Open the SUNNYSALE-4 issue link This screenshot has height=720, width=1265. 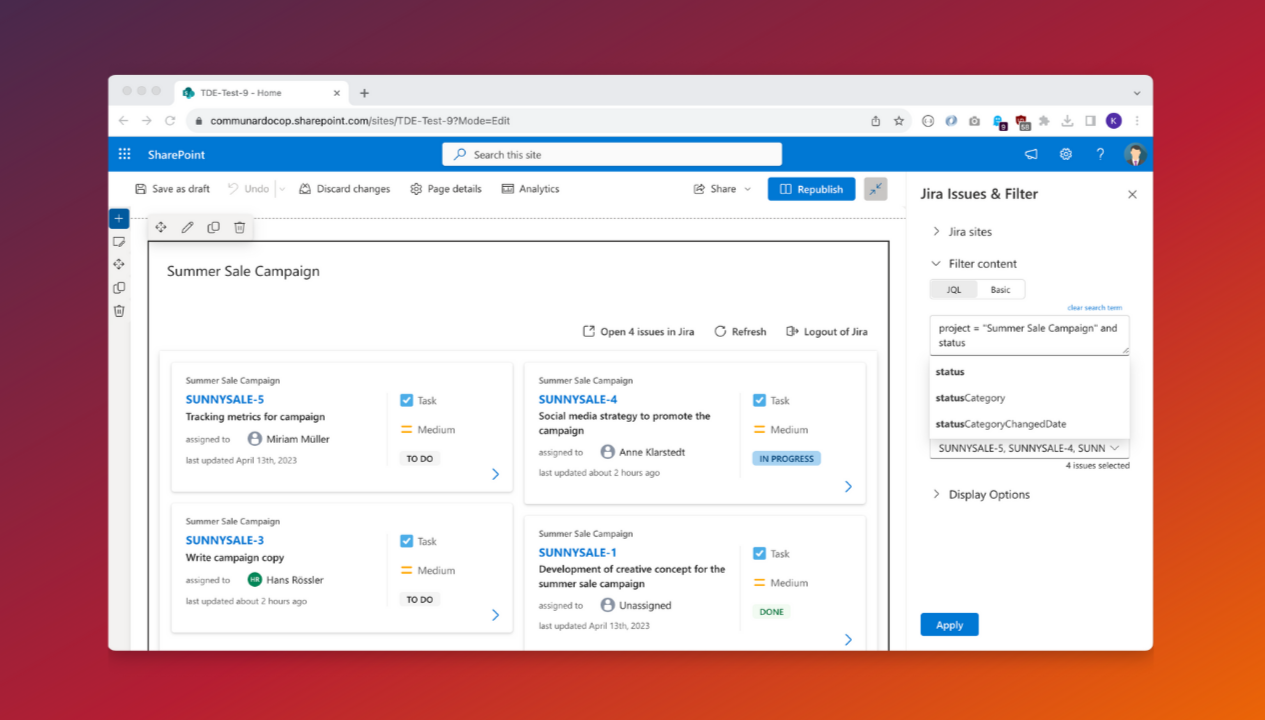578,400
